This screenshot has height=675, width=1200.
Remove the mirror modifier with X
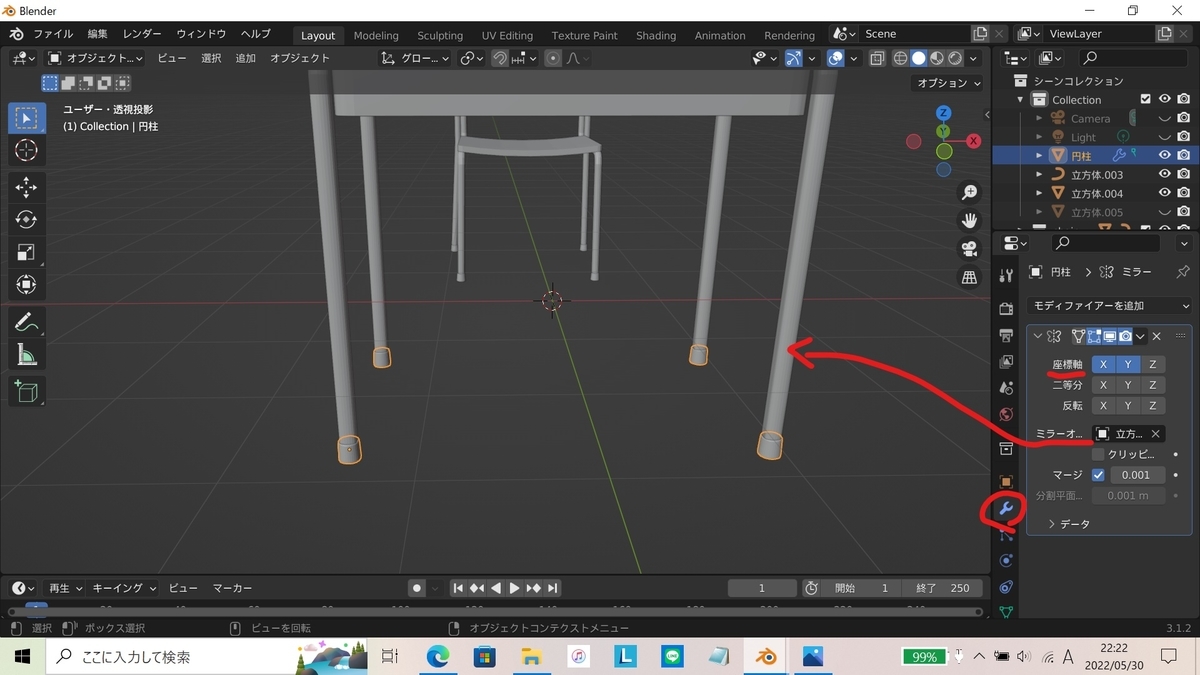(1156, 336)
